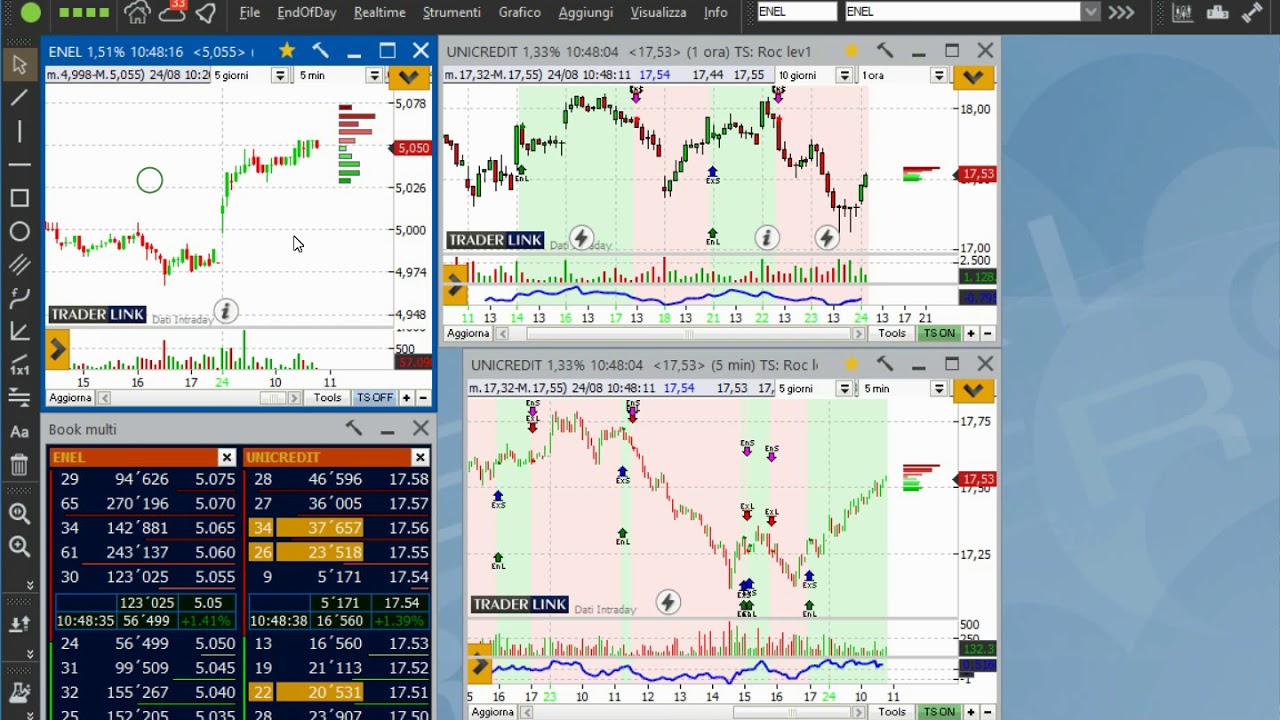
Task: Click the zoom out magnifier icon
Action: point(19,547)
